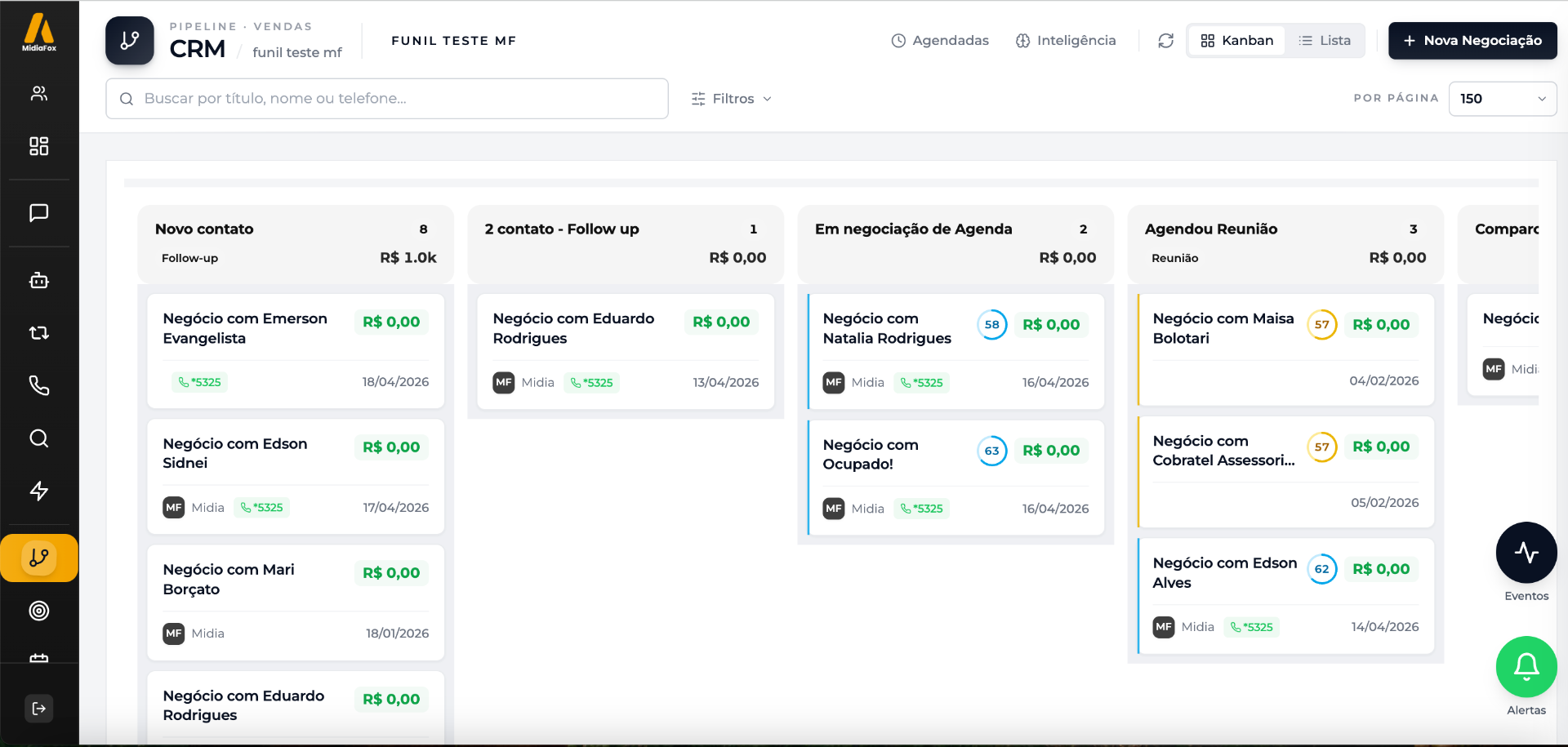Click date 05/02/2026 on Cobratel card
Viewport: 1568px width, 747px height.
[x=1385, y=503]
